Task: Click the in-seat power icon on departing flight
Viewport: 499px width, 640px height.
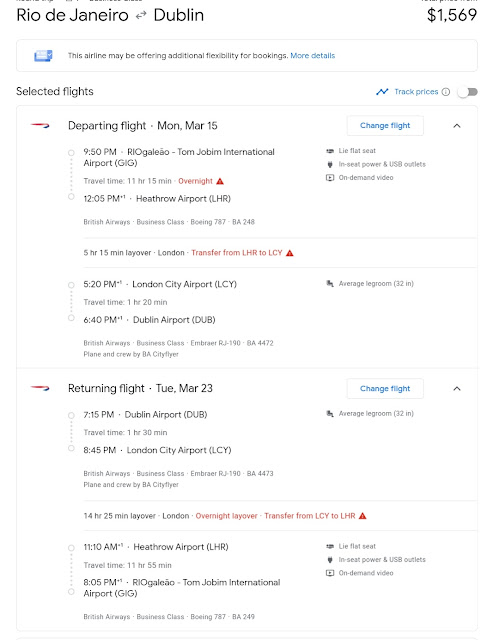Action: pyautogui.click(x=330, y=164)
